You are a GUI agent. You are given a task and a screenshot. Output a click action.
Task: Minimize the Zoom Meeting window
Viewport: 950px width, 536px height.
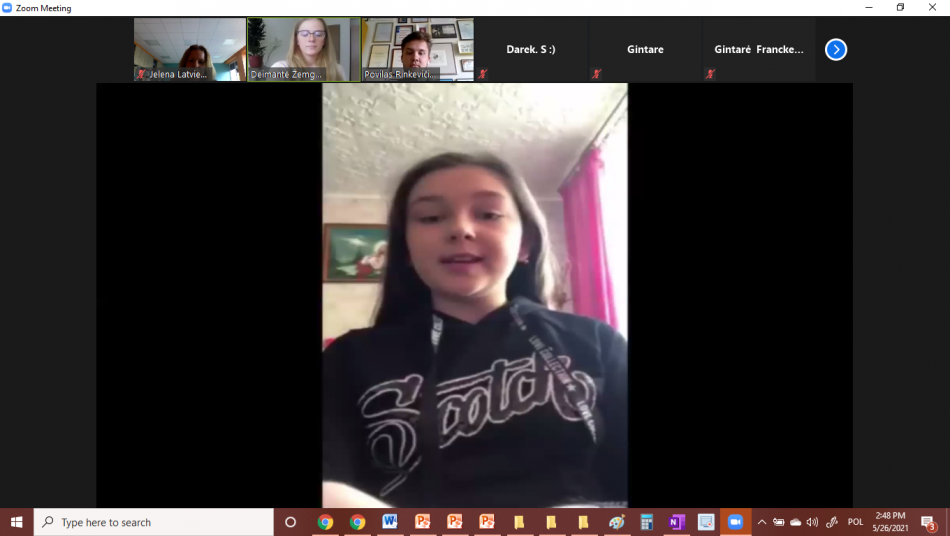pos(869,7)
